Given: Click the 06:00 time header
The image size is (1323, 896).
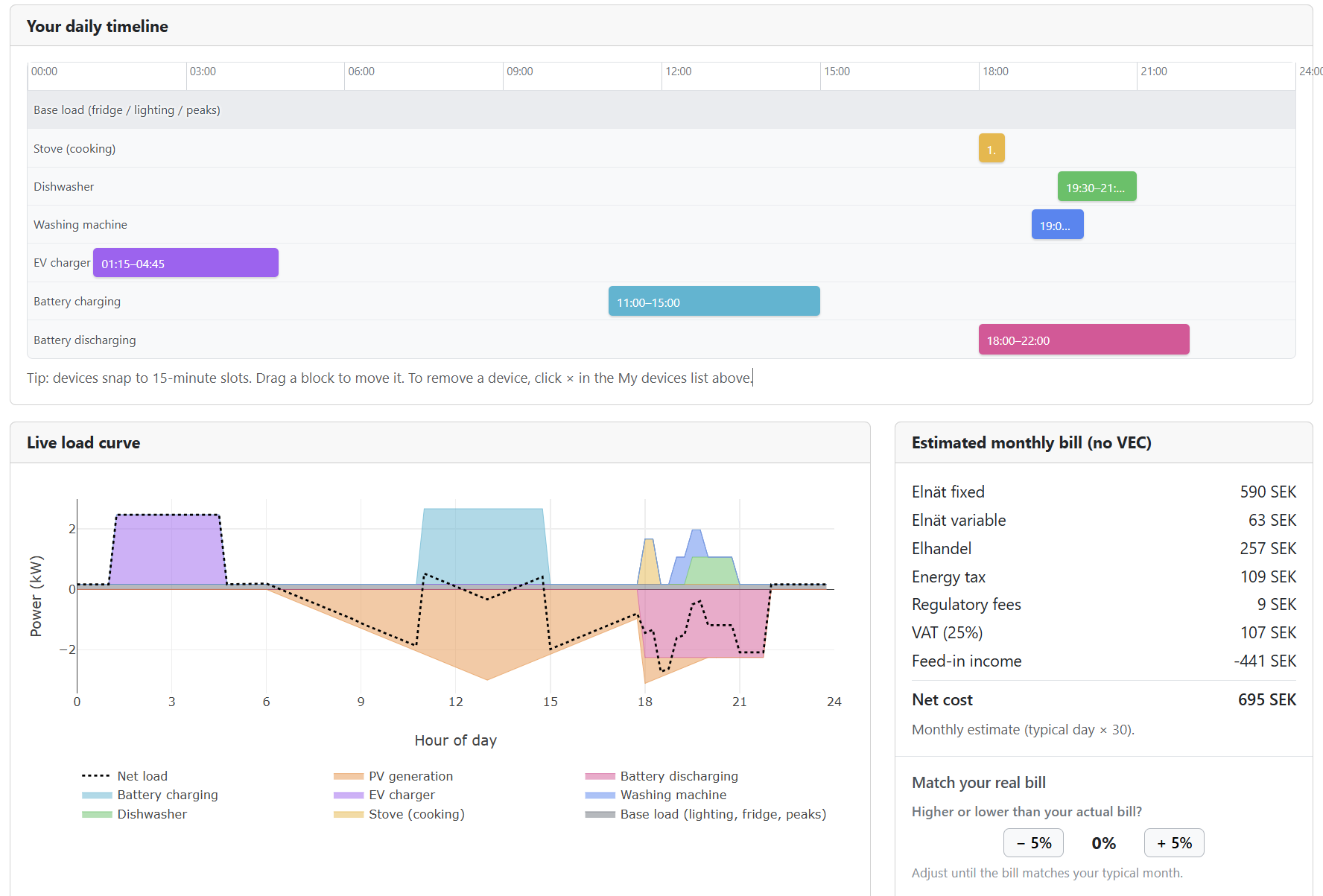Looking at the screenshot, I should click(x=361, y=72).
